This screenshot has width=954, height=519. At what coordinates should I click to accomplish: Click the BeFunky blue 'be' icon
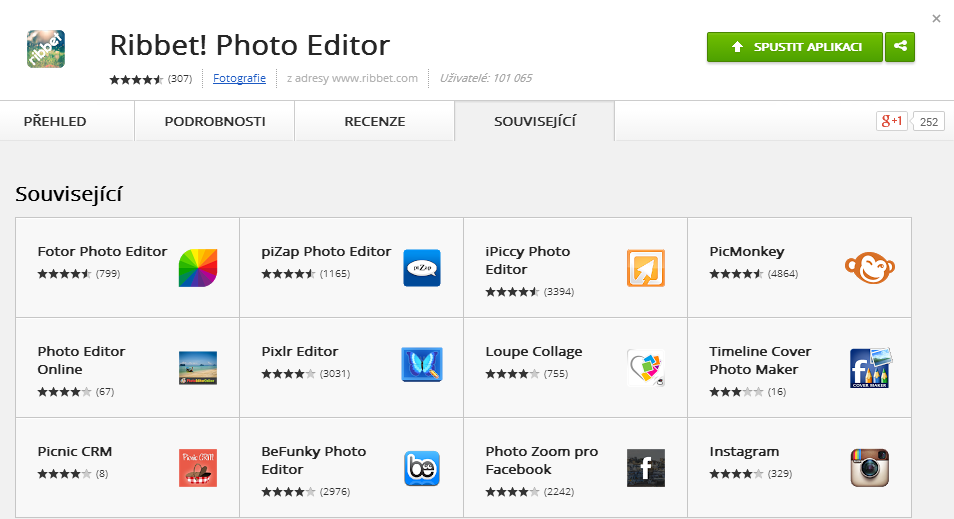(422, 468)
